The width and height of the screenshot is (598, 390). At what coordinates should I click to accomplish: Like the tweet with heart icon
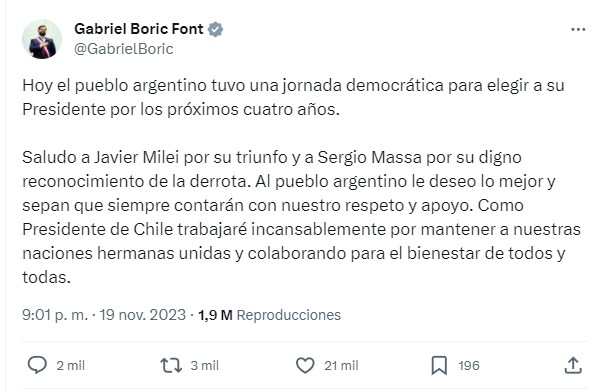(x=305, y=365)
